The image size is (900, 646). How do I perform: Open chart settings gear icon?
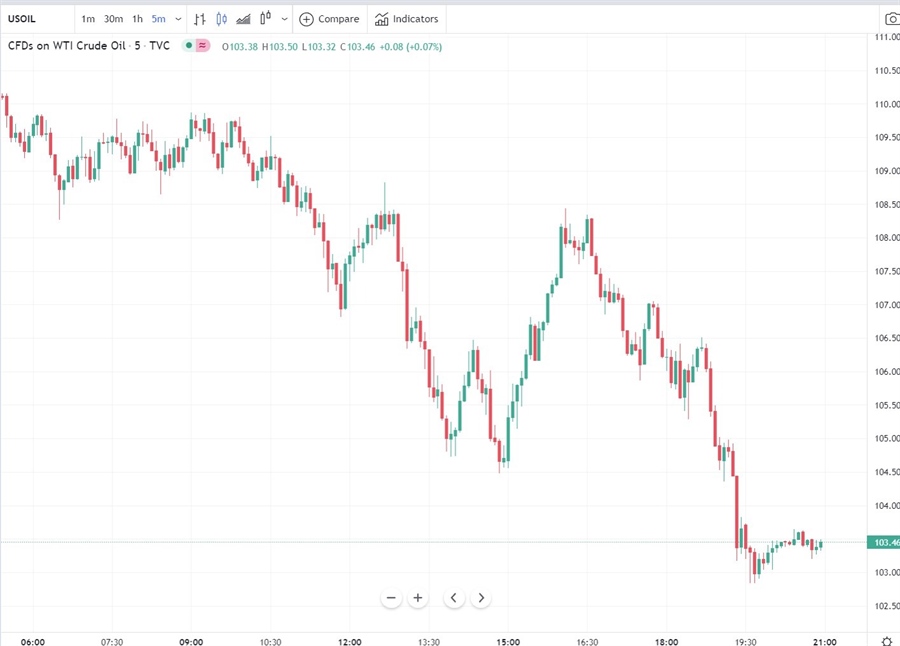887,641
